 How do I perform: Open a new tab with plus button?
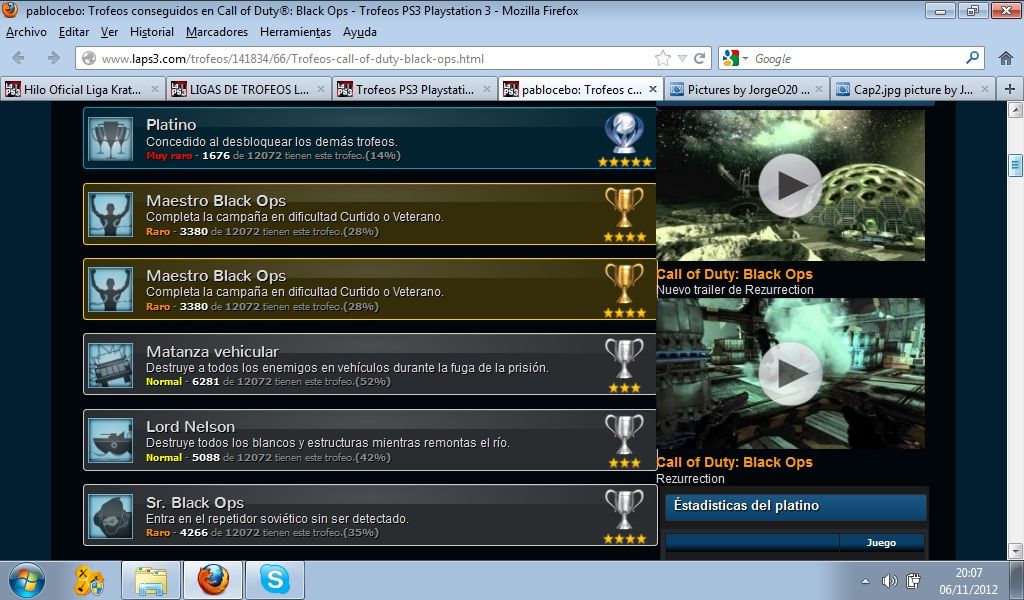tap(1009, 89)
